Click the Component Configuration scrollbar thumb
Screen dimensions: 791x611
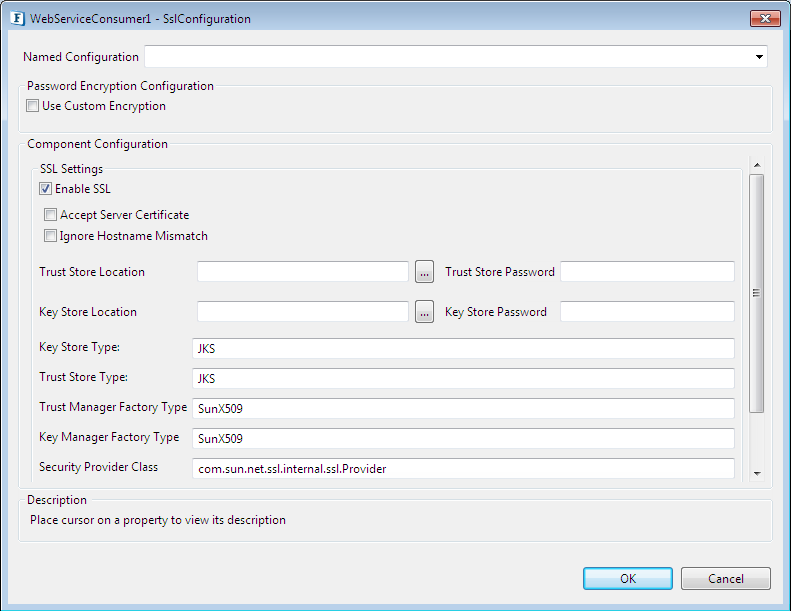coord(757,293)
